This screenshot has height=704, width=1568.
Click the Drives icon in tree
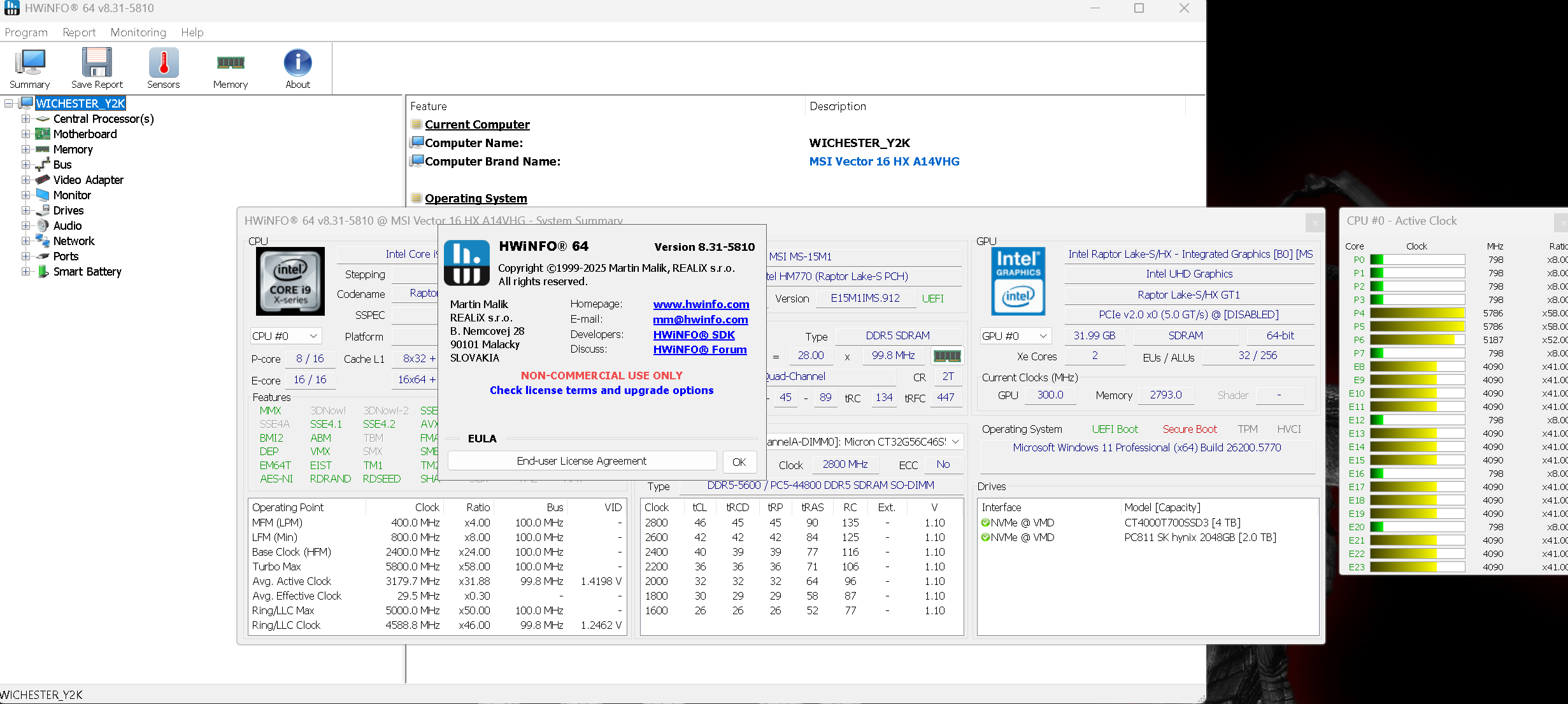tap(43, 211)
